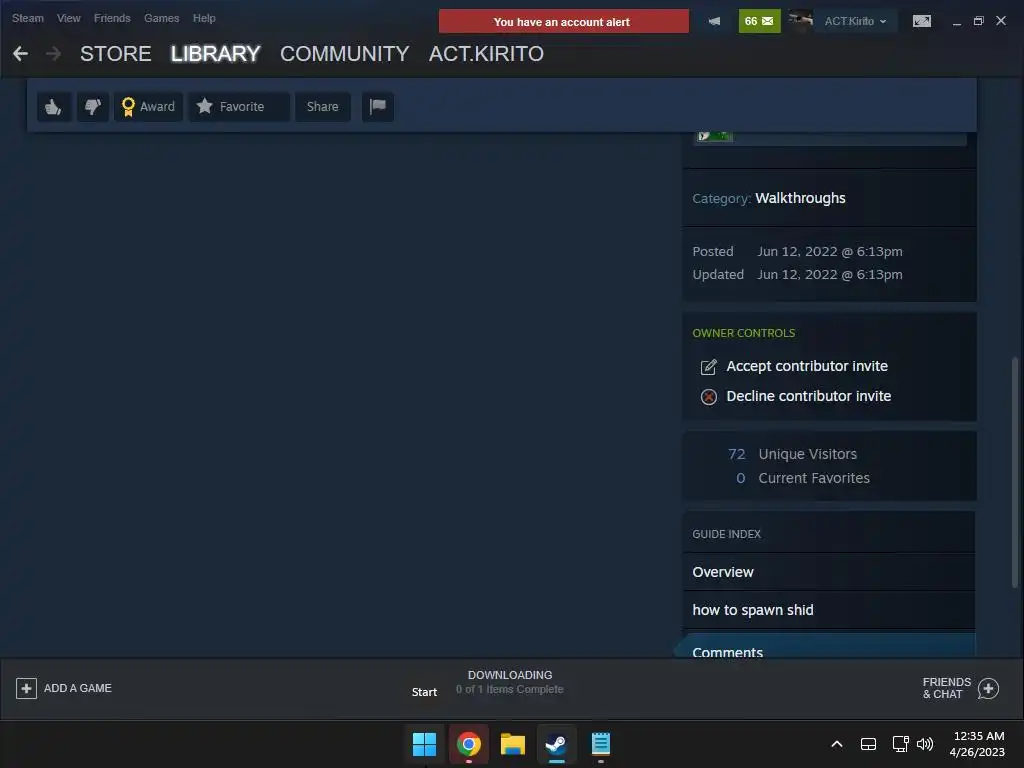
Task: Open the View menu
Action: click(69, 18)
